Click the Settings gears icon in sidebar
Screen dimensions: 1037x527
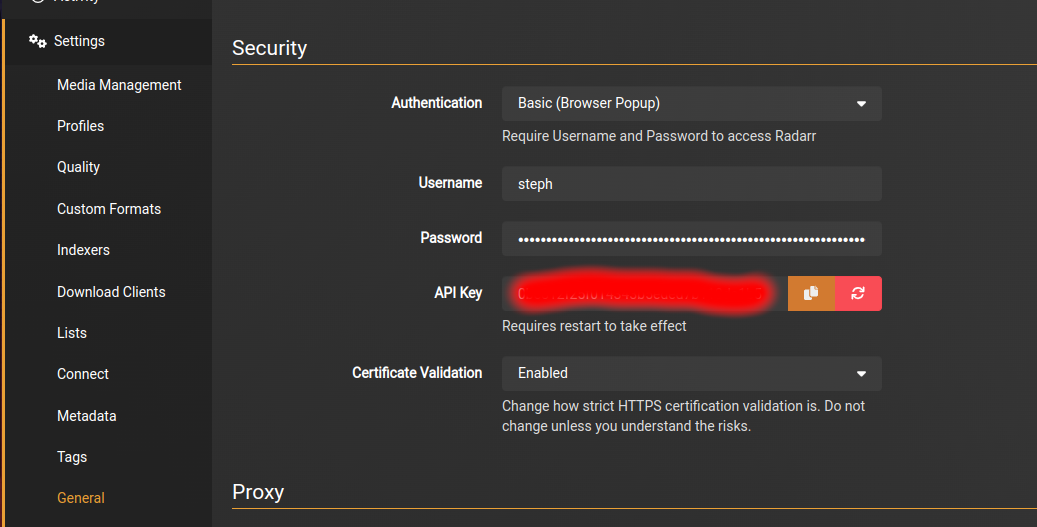click(38, 41)
